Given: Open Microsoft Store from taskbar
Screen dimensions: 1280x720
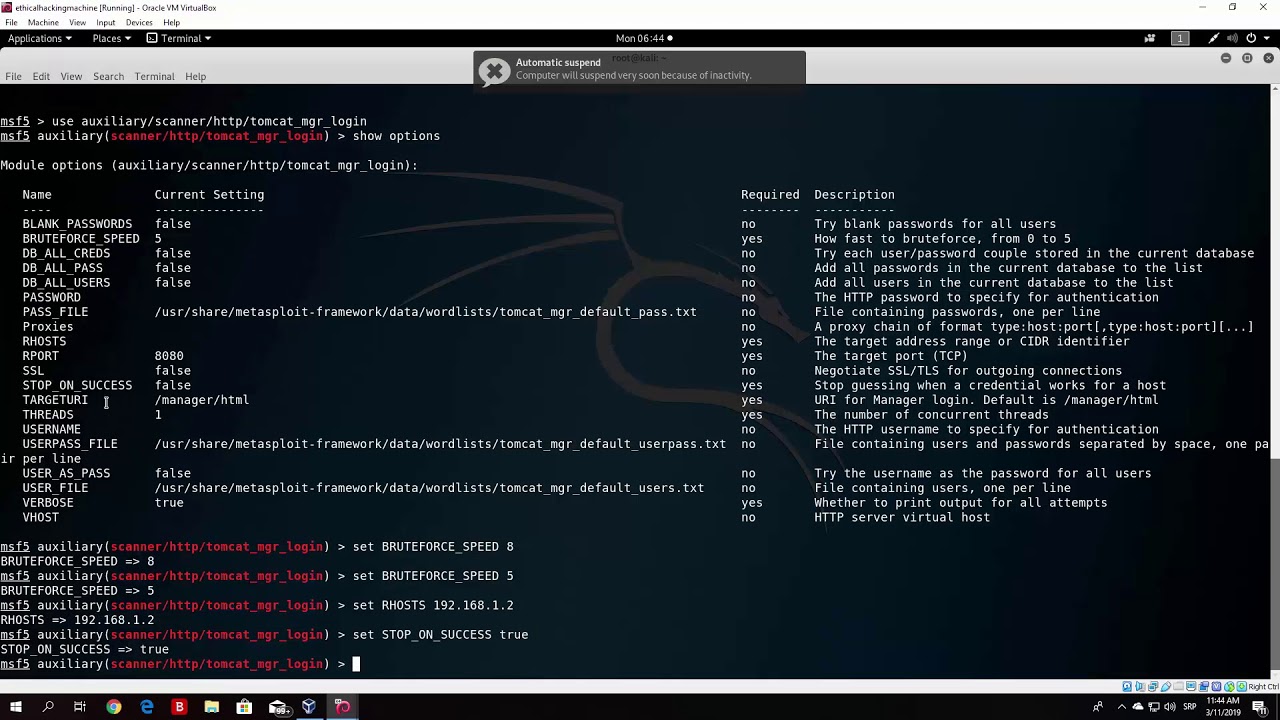Looking at the screenshot, I should pos(244,707).
